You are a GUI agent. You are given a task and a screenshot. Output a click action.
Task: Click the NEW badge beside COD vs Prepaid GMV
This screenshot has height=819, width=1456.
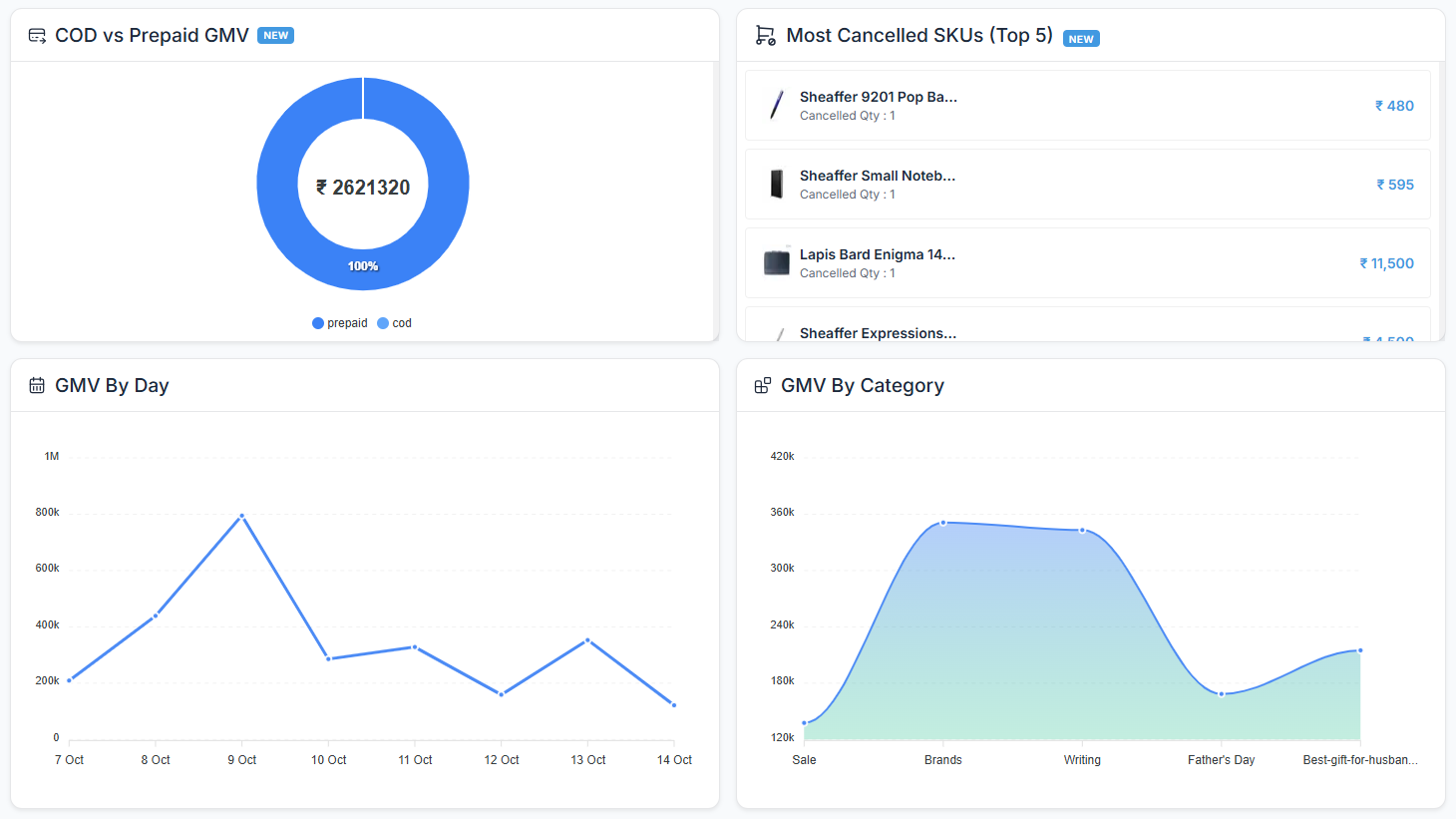tap(275, 36)
